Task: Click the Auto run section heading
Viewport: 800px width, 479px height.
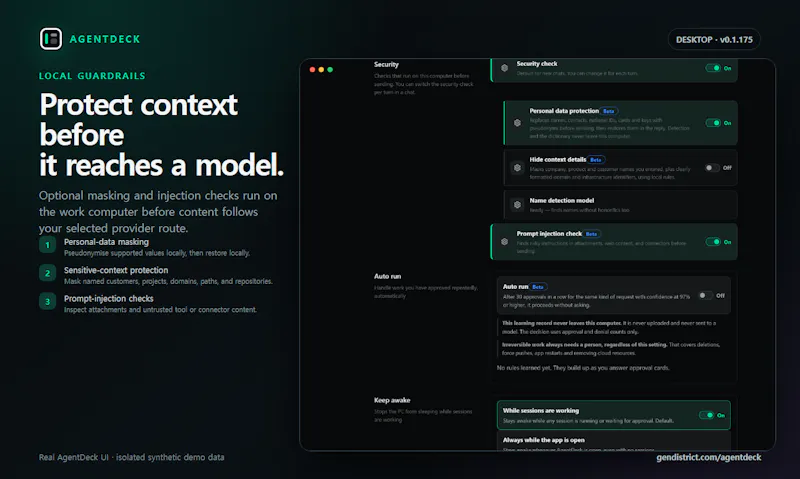Action: click(387, 276)
